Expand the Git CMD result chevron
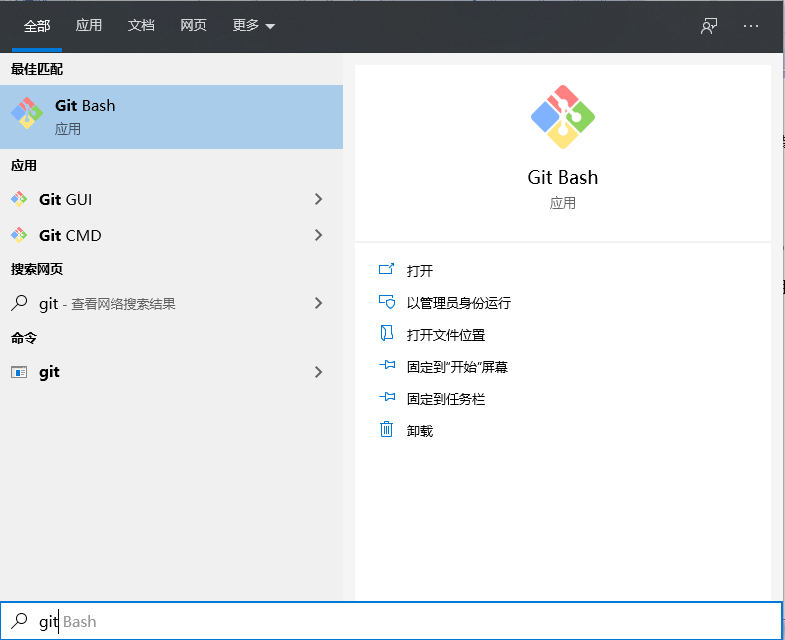 pyautogui.click(x=319, y=235)
